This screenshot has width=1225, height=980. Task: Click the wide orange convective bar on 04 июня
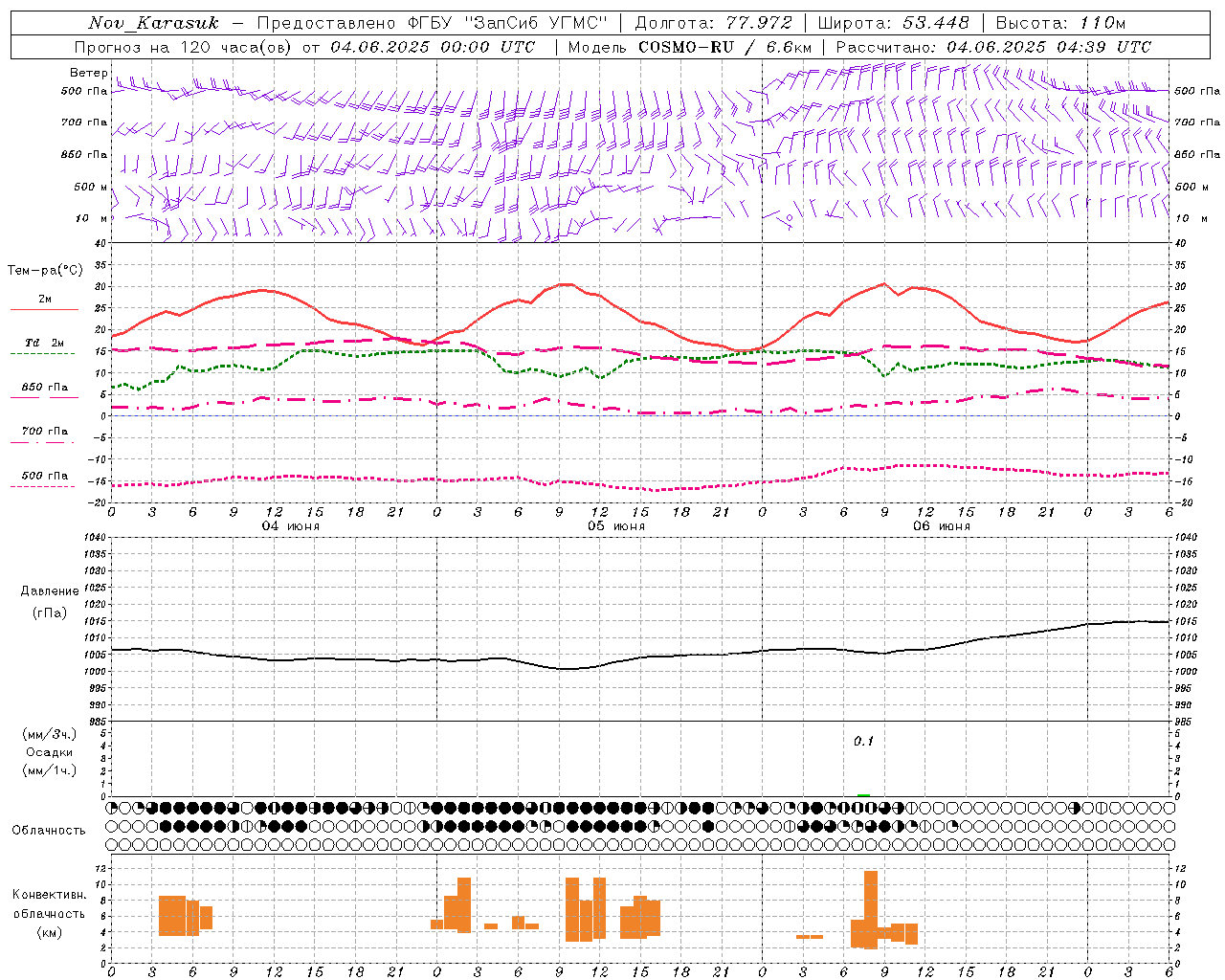172,916
